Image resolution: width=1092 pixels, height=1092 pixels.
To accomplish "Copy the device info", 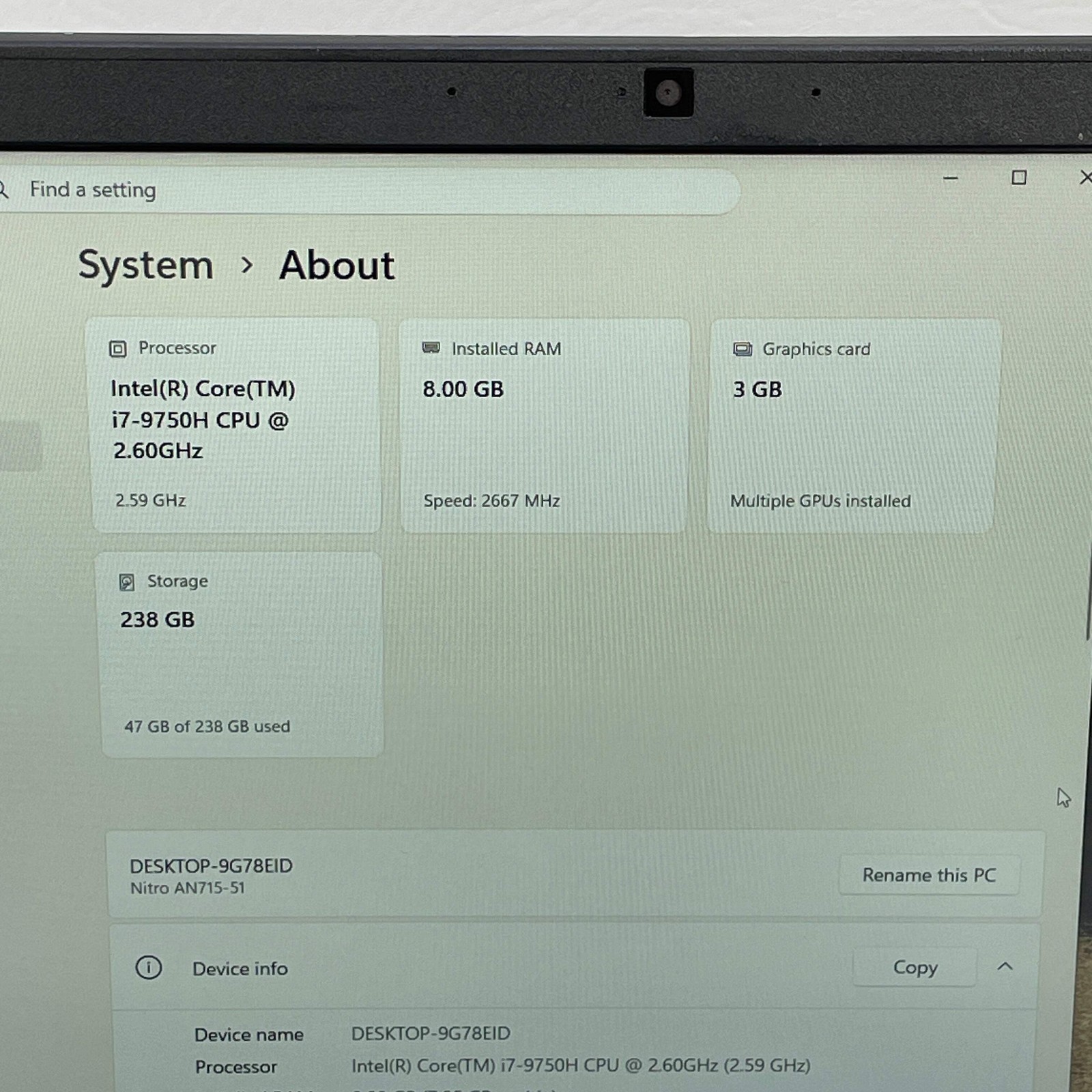I will (915, 967).
